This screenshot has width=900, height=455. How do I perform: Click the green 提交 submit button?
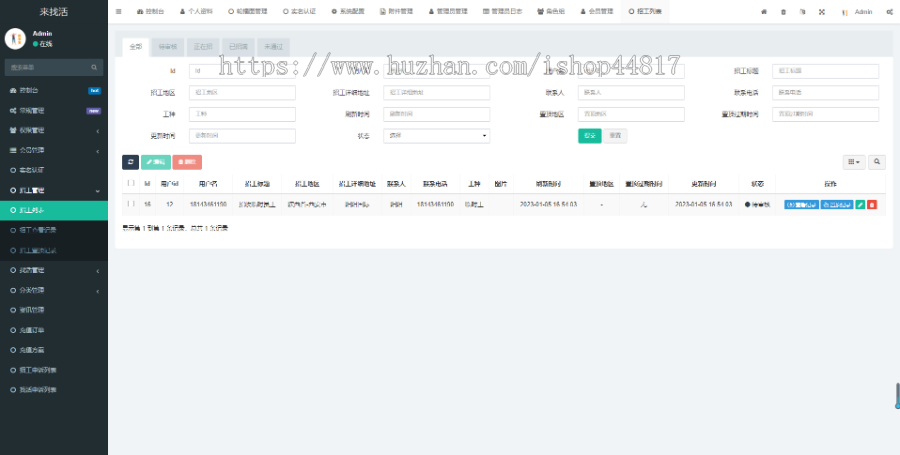[x=589, y=136]
